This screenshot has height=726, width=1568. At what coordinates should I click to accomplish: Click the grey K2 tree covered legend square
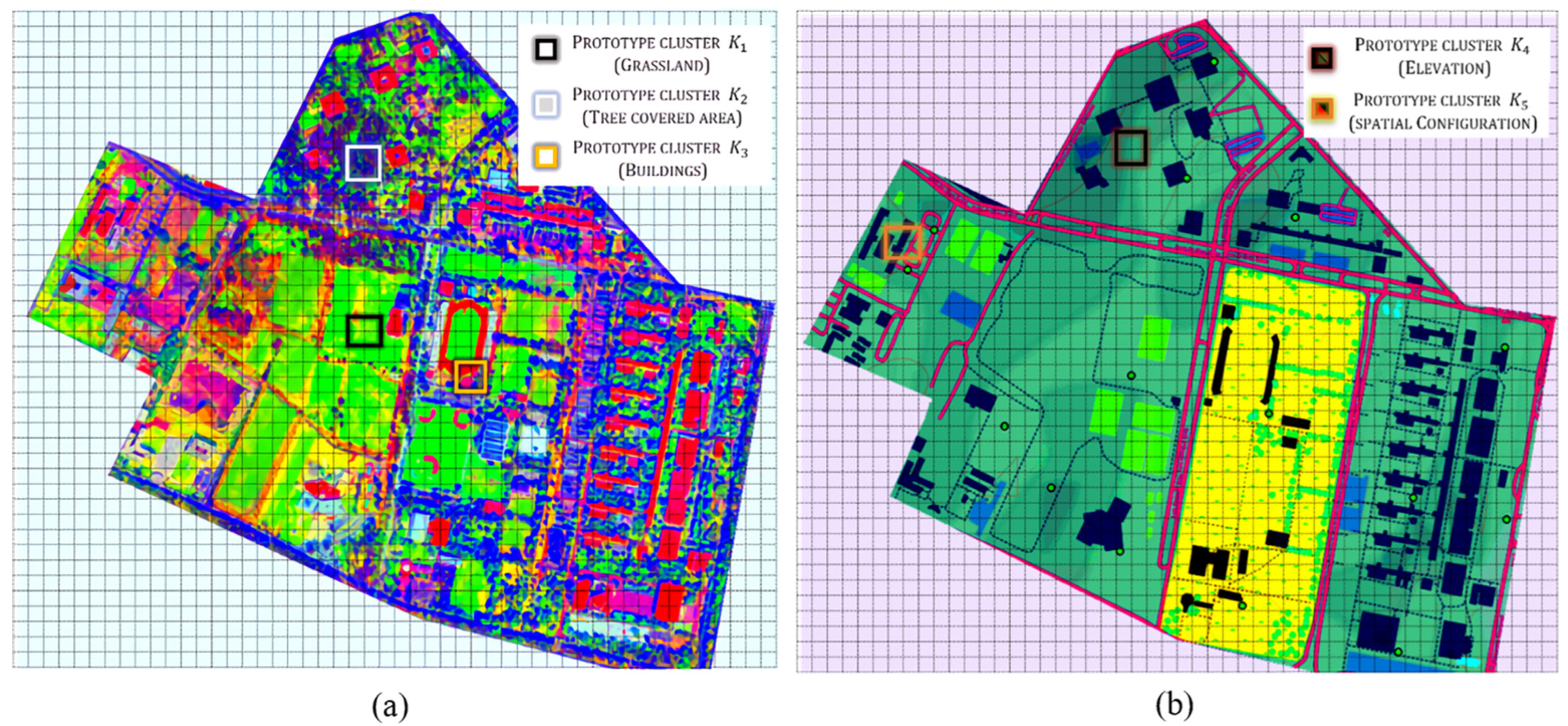(x=546, y=105)
